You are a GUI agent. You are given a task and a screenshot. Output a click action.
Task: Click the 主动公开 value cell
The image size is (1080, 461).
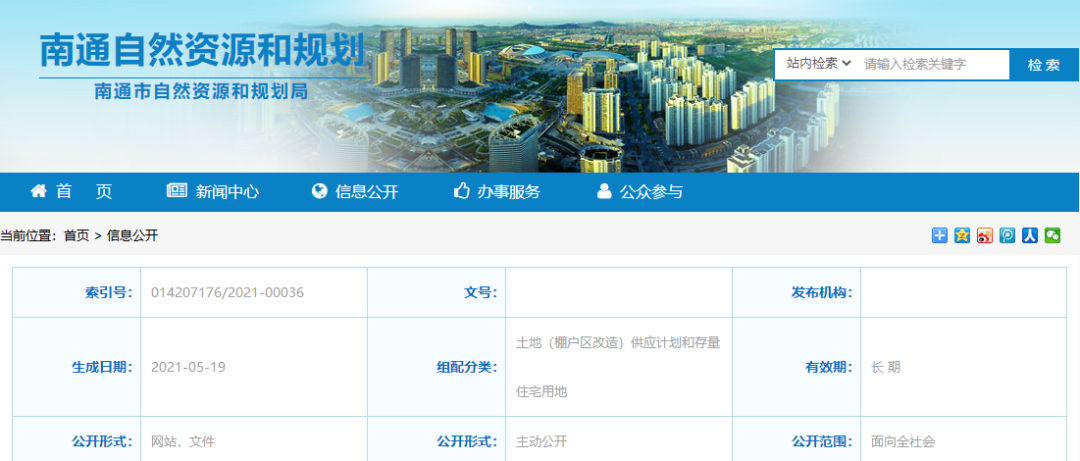coord(541,441)
